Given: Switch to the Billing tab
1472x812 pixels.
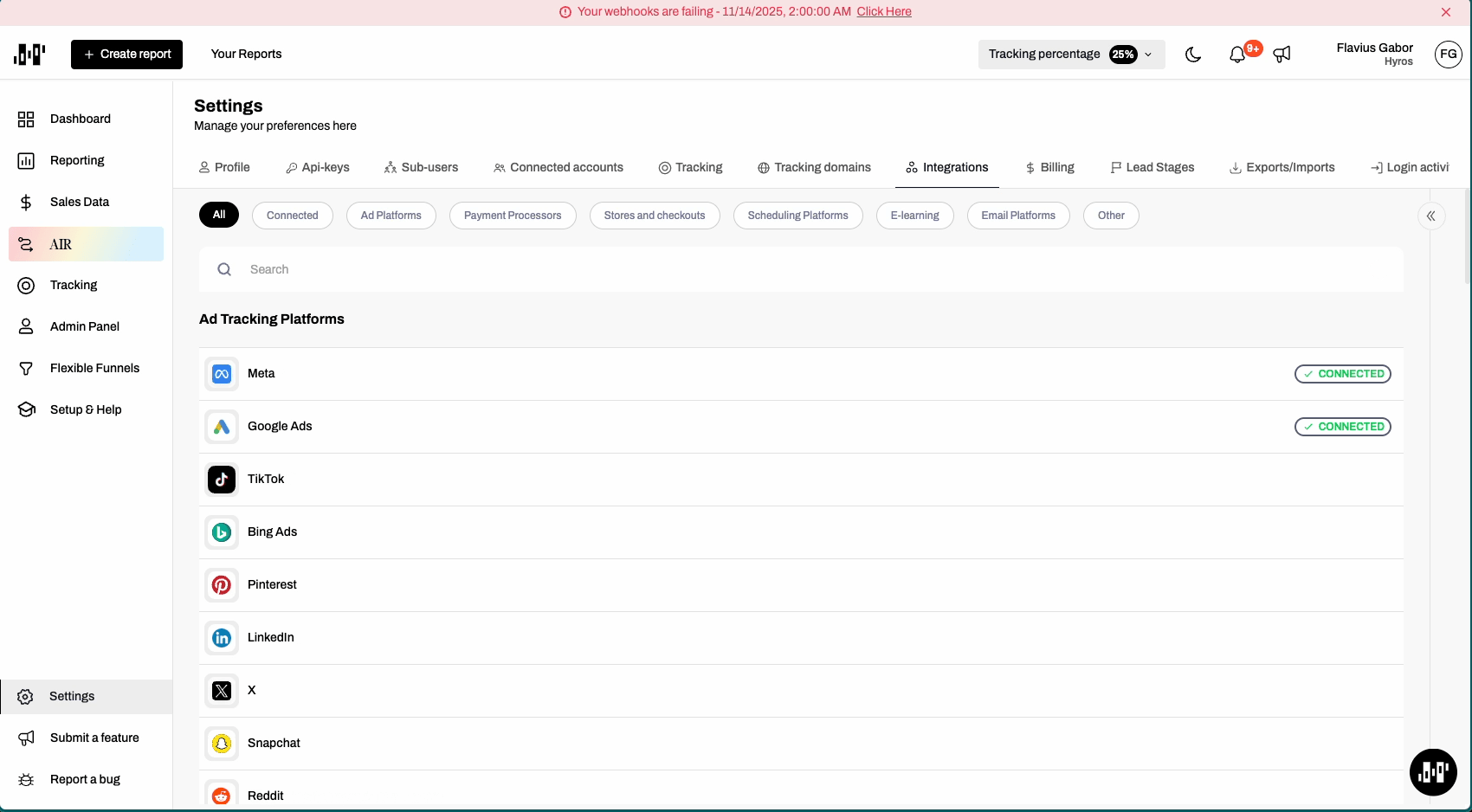Looking at the screenshot, I should pyautogui.click(x=1049, y=167).
